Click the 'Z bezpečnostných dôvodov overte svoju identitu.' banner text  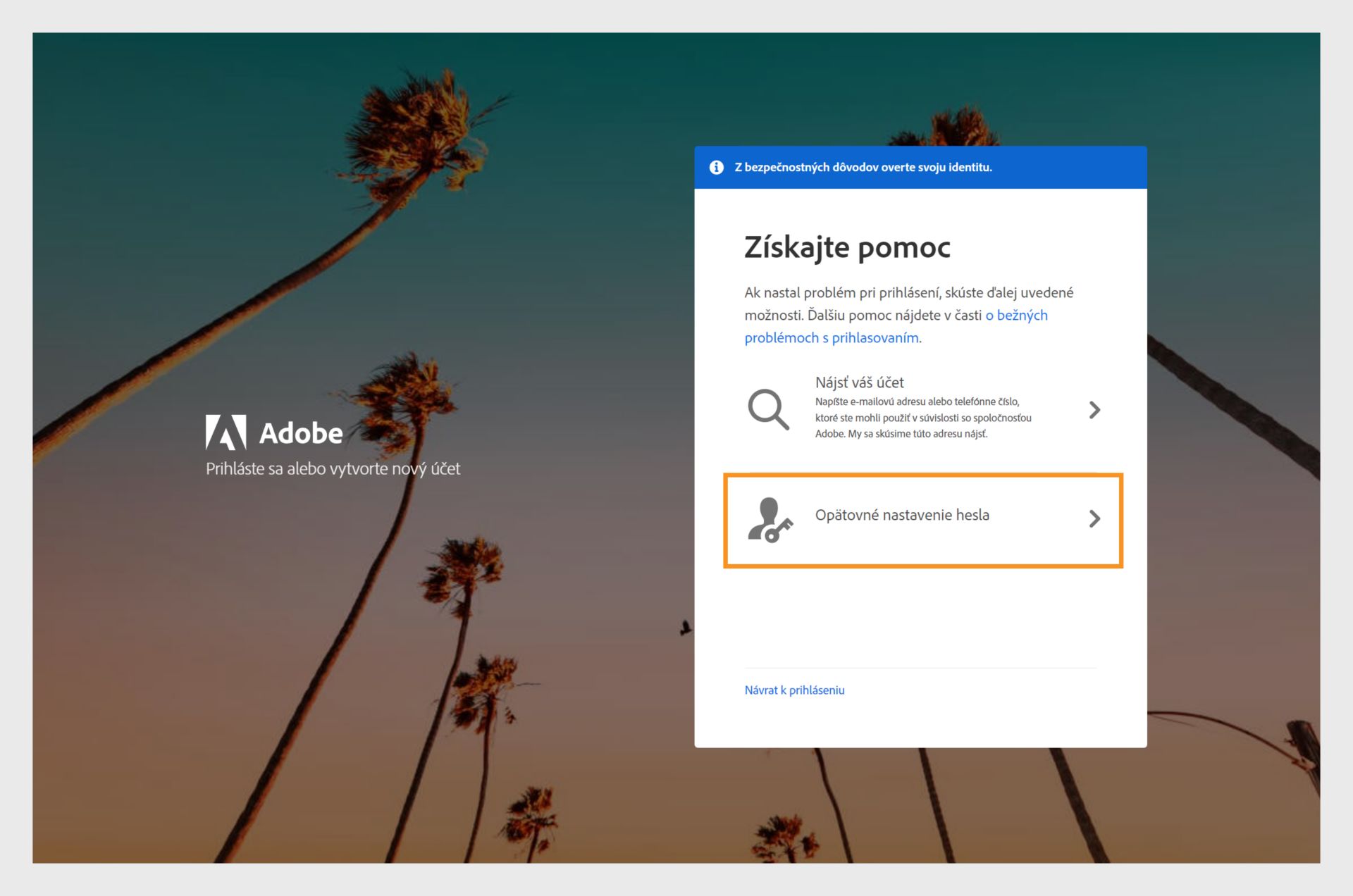[x=863, y=167]
